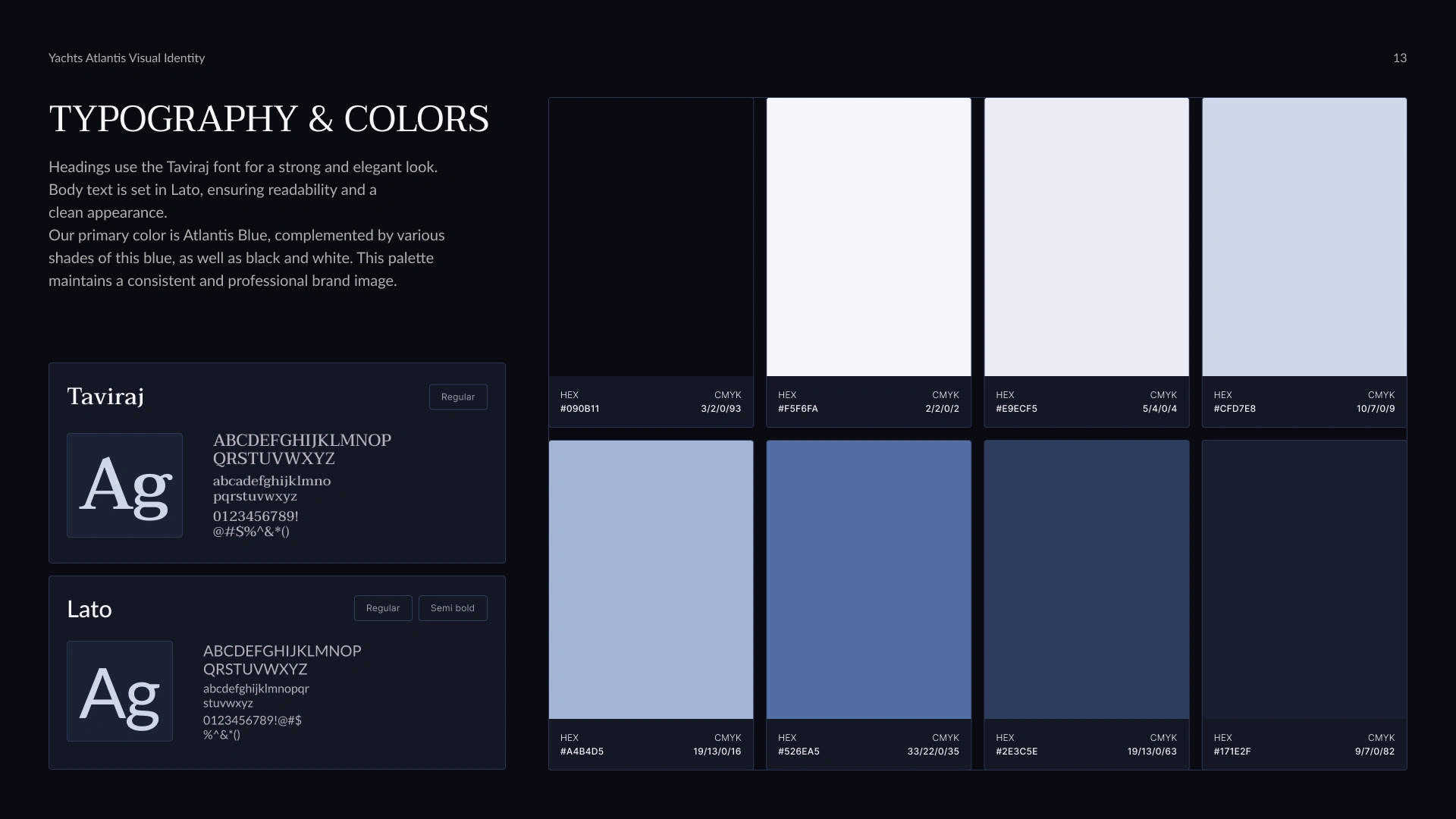
Task: Select the #CFD7E8 color swatch
Action: (x=1304, y=237)
